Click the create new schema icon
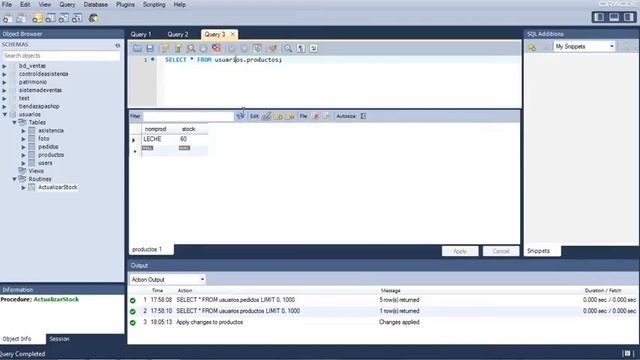Image resolution: width=640 pixels, height=360 pixels. coord(37,18)
